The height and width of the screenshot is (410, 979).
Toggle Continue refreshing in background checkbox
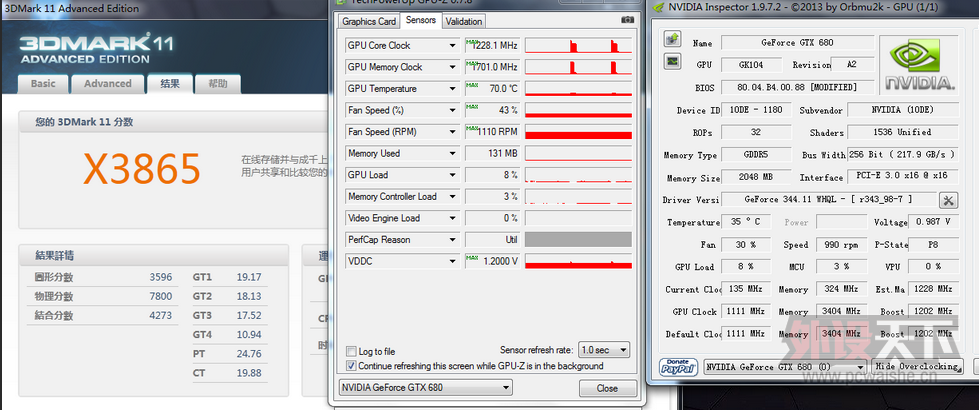[x=351, y=366]
